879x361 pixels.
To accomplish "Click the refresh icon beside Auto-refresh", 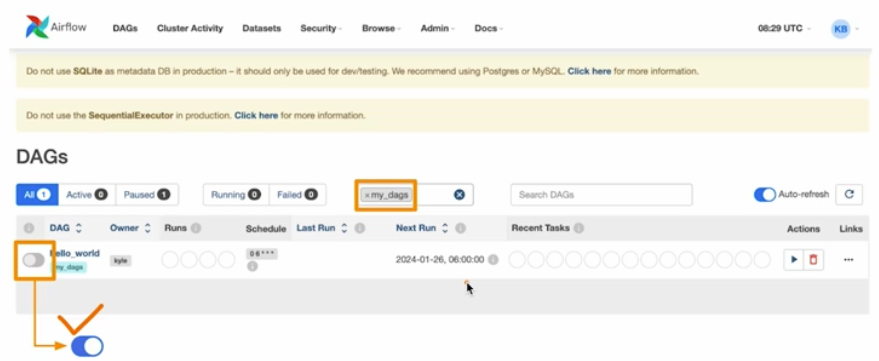I will tap(849, 195).
